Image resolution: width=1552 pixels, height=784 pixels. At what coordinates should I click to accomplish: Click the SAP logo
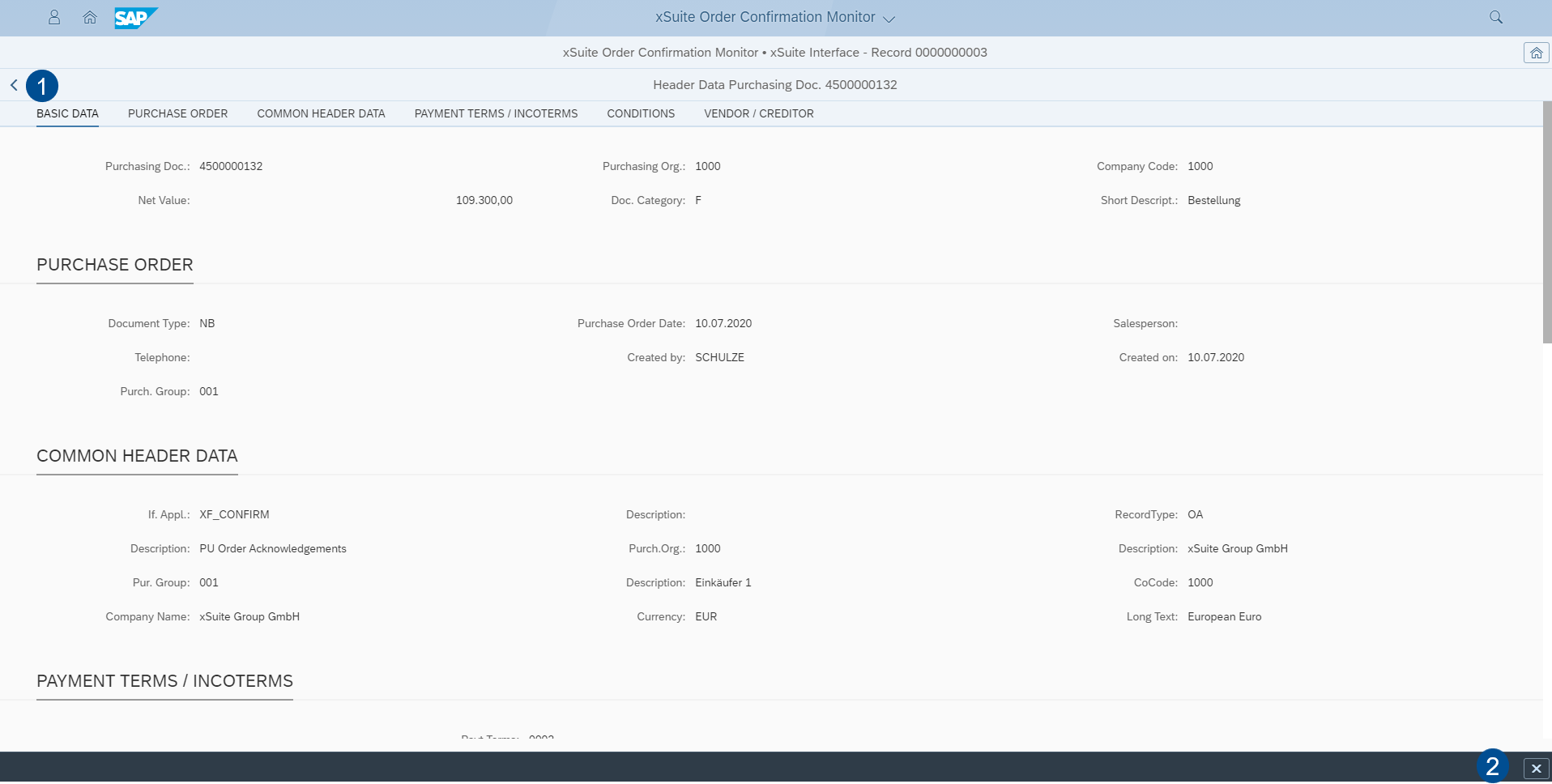134,18
